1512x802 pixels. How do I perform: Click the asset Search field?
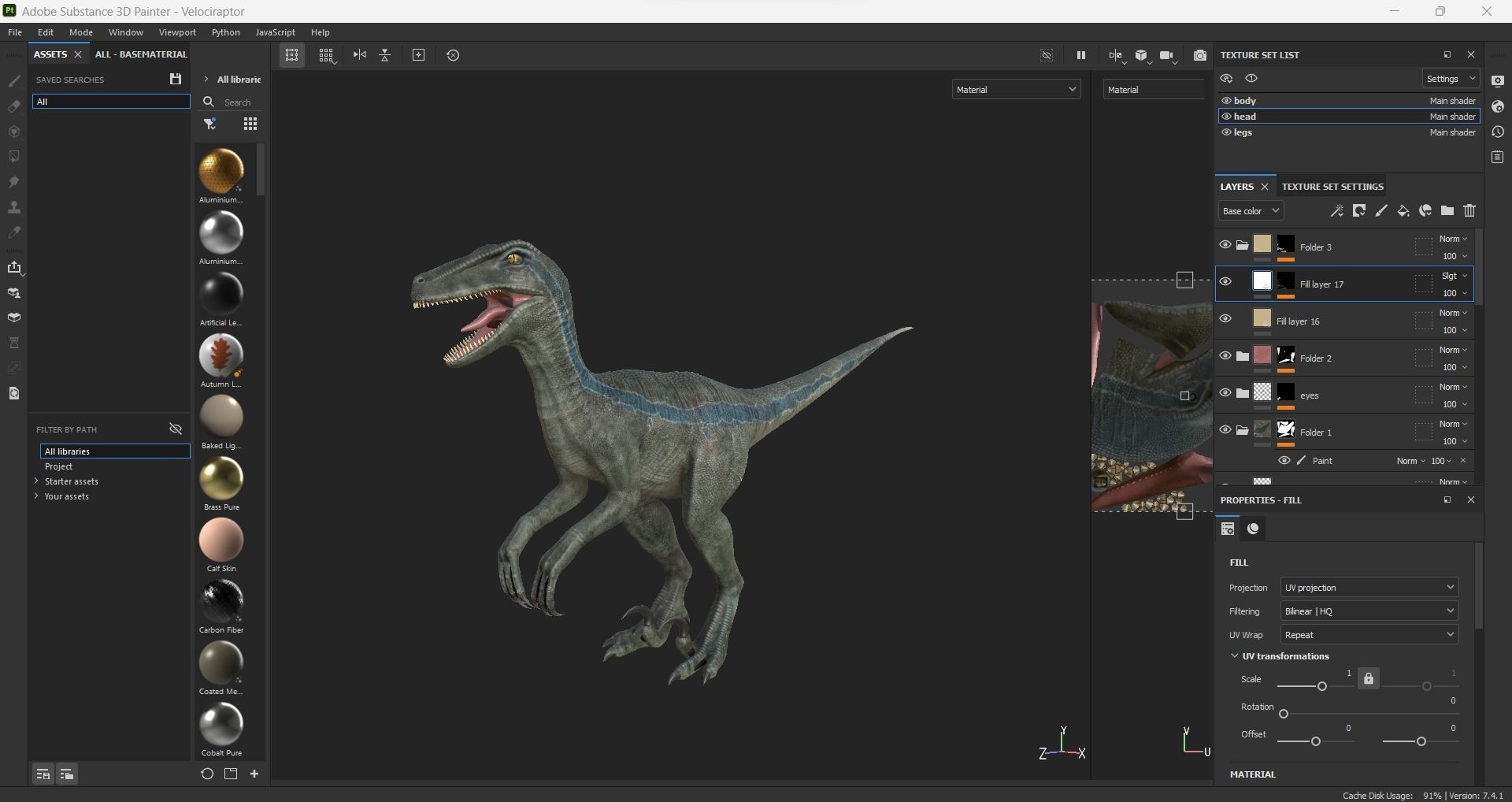tap(237, 102)
